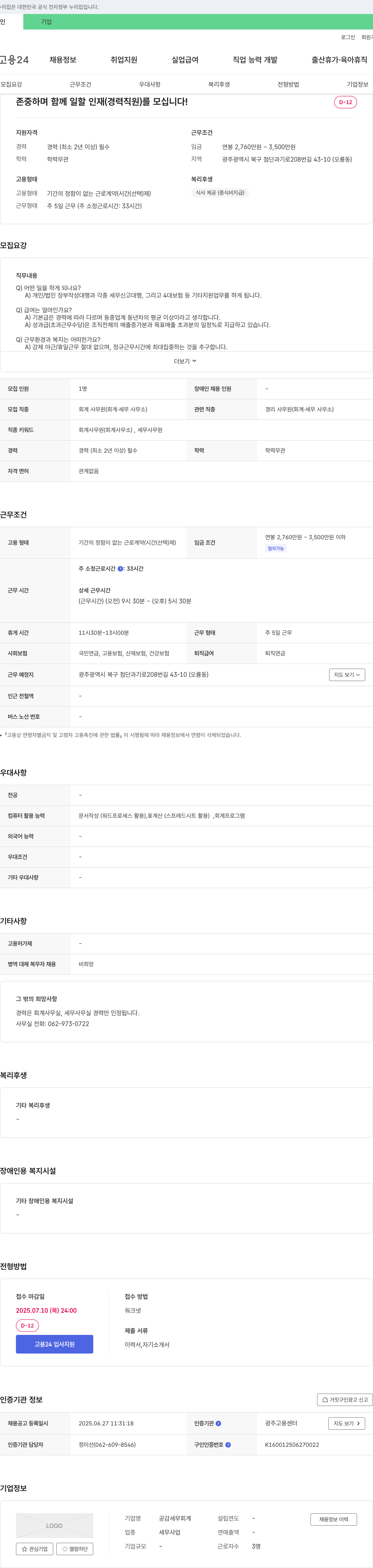
Task: Open the help icon next to 구인인증번호
Action: click(228, 1444)
